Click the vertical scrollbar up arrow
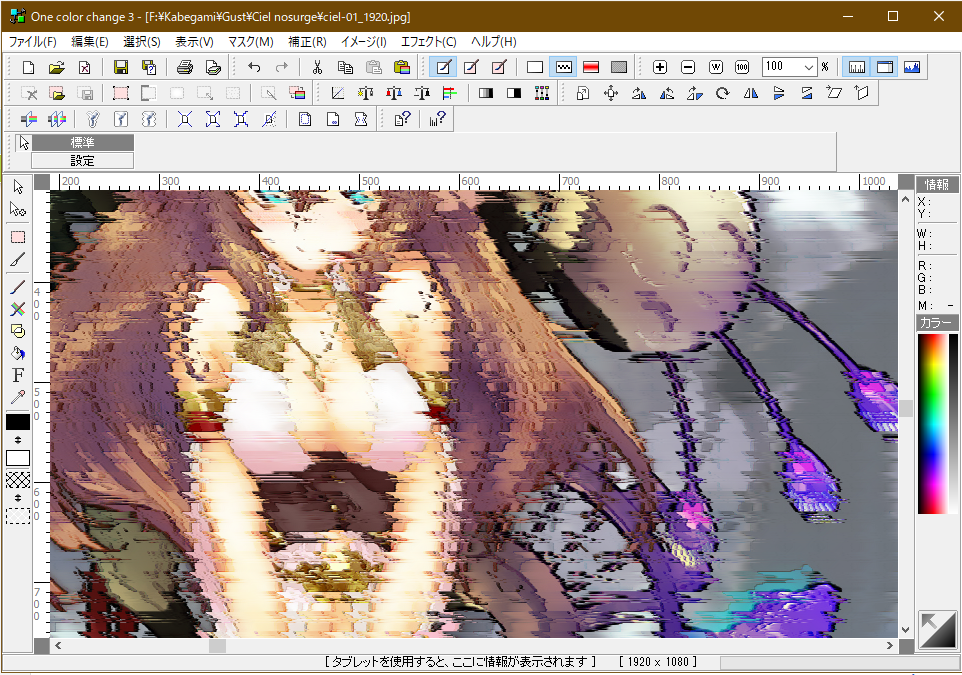962x675 pixels. tap(906, 199)
